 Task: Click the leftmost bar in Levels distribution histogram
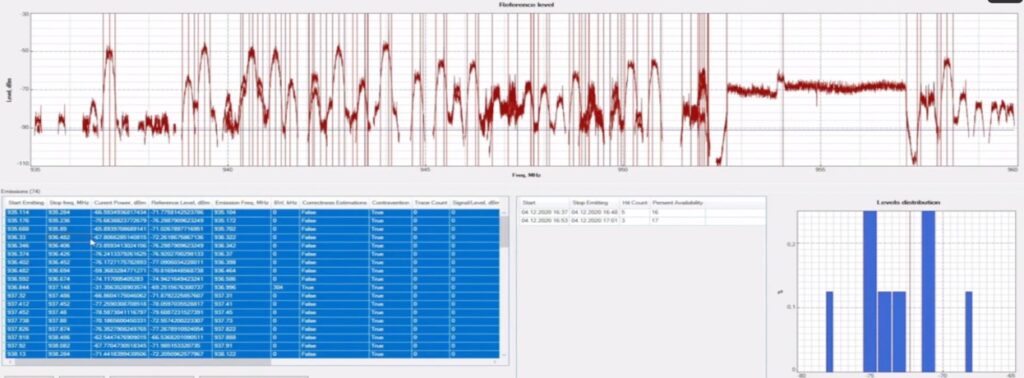pos(829,332)
